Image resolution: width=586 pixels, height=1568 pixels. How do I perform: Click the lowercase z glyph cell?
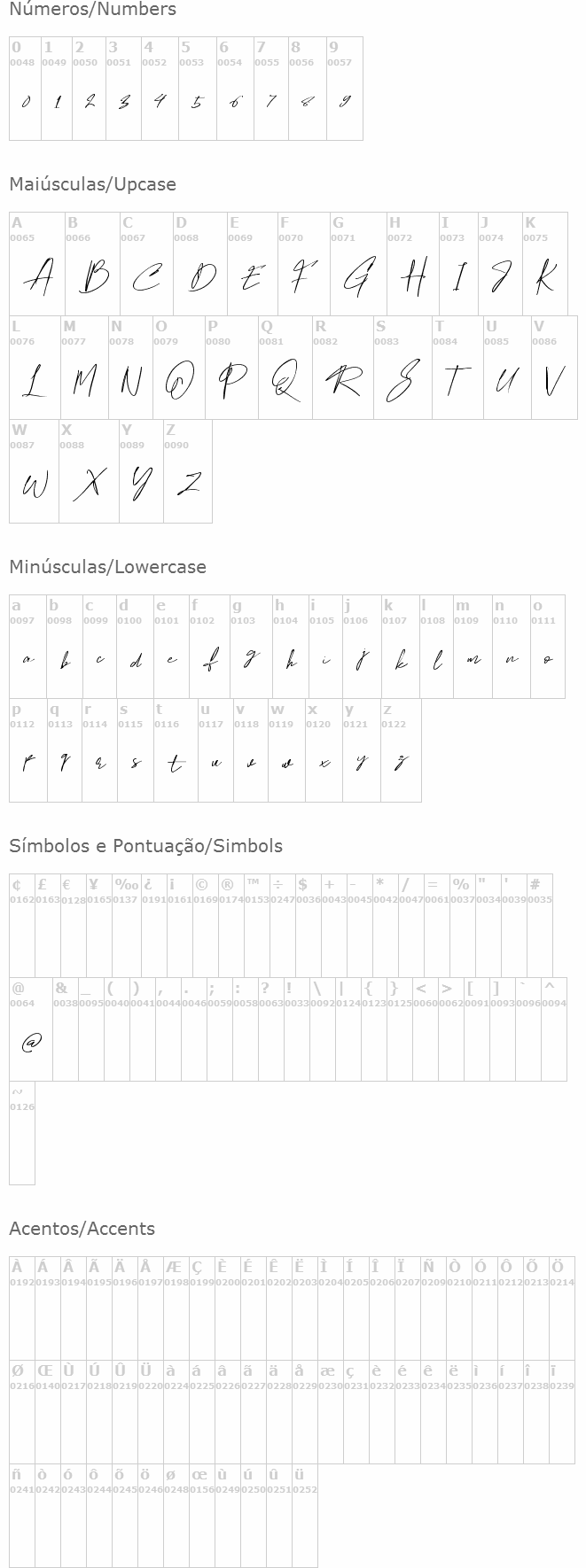400,750
